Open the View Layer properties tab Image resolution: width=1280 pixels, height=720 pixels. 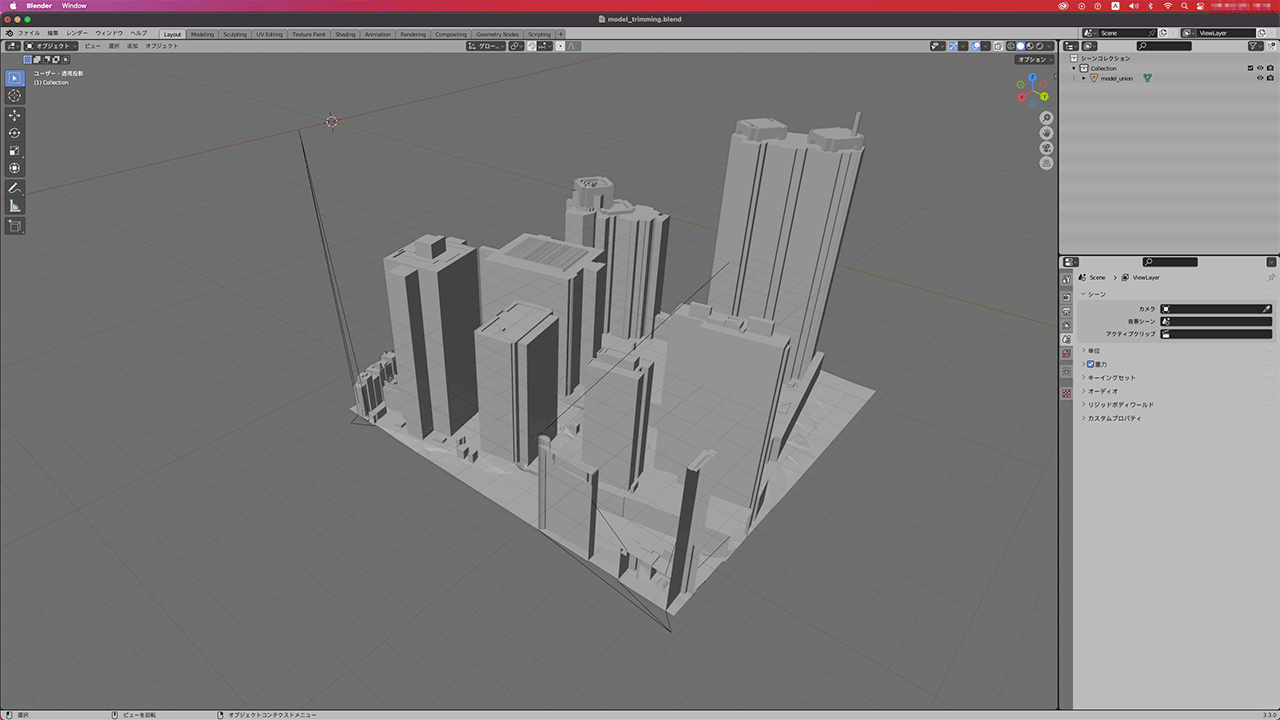point(1066,325)
